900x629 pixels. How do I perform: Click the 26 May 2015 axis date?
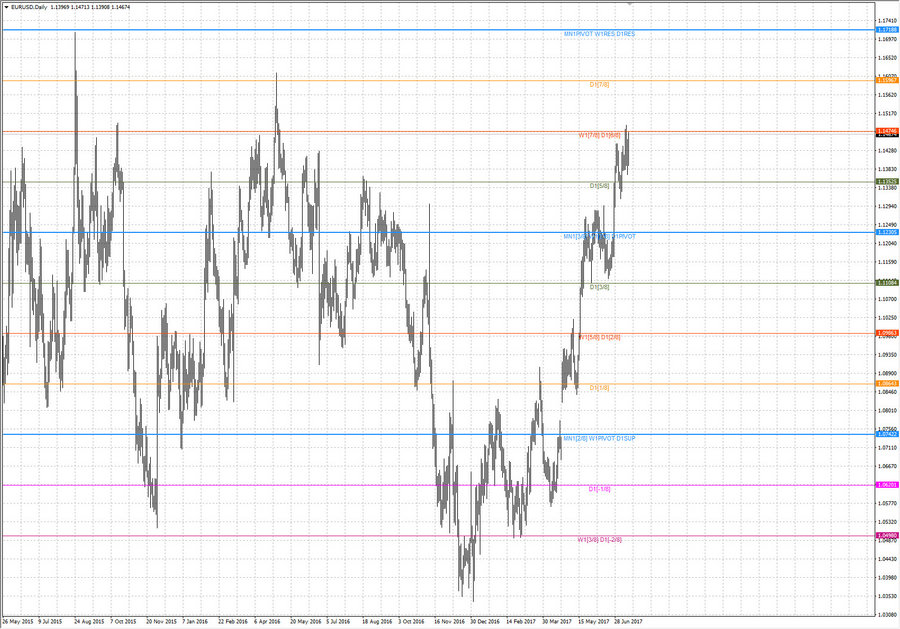coord(20,621)
